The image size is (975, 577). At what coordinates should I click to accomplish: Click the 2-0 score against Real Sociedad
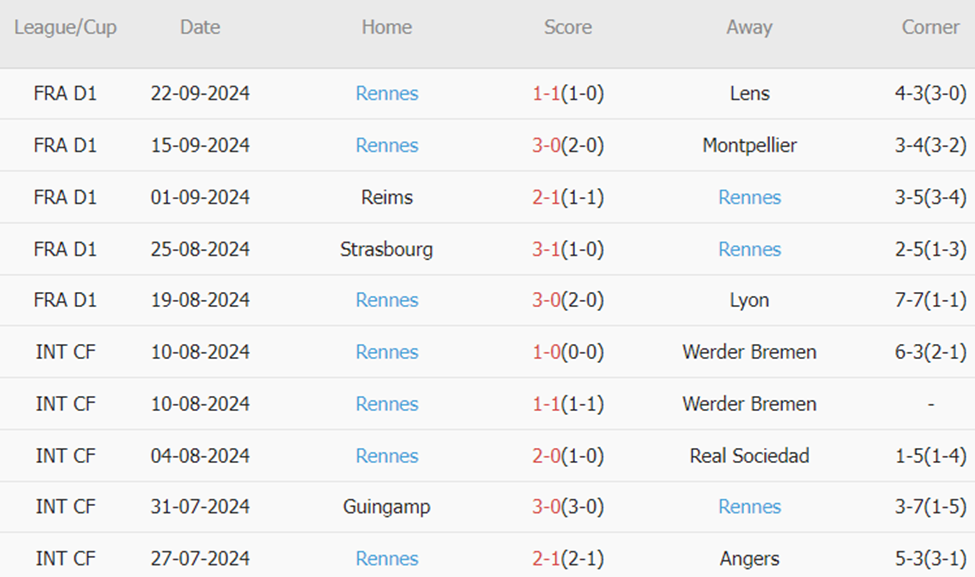[x=546, y=456]
